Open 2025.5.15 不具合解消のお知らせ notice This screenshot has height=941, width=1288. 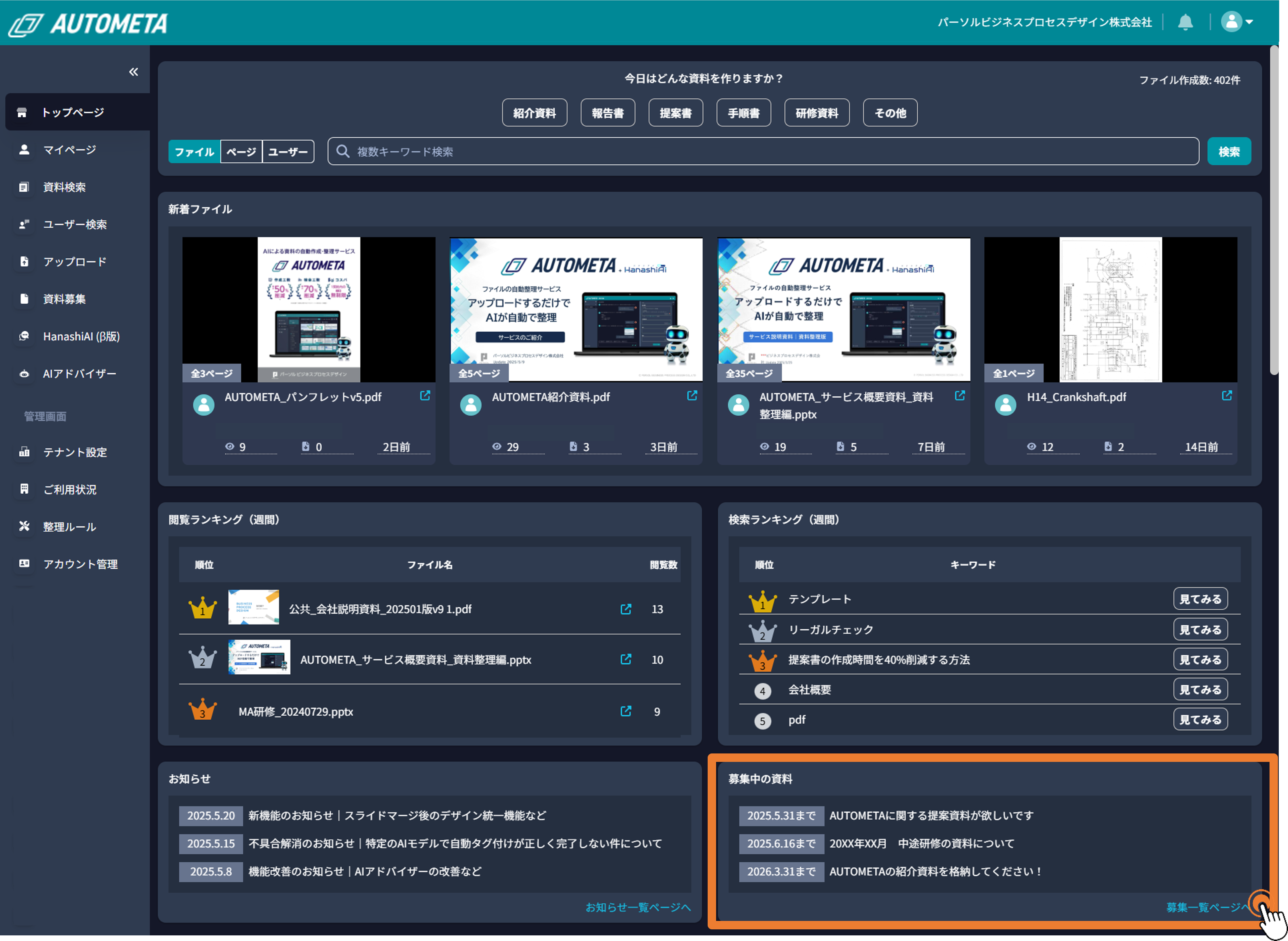click(x=455, y=843)
